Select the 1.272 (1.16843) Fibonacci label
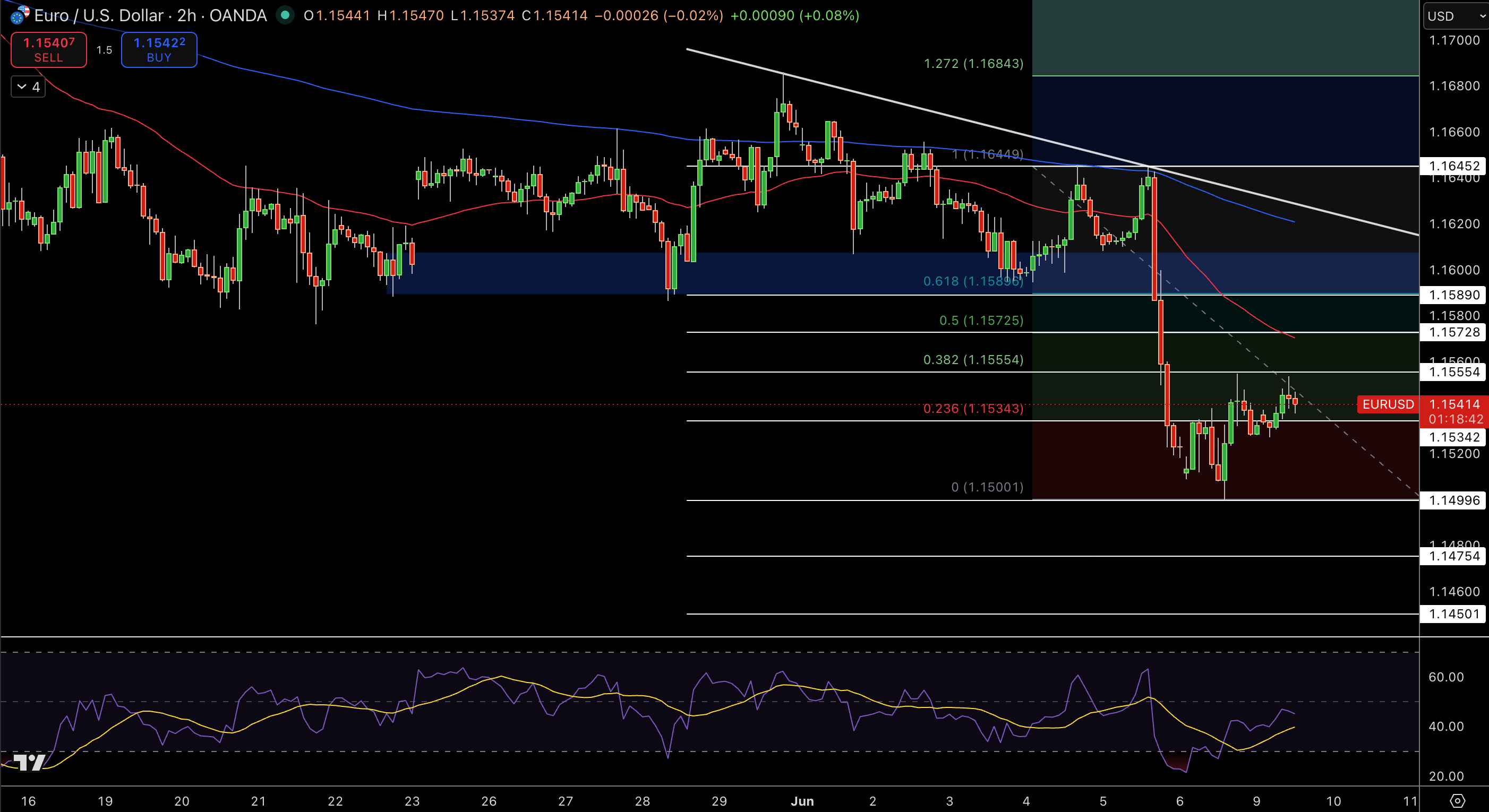The image size is (1489, 812). coord(973,64)
